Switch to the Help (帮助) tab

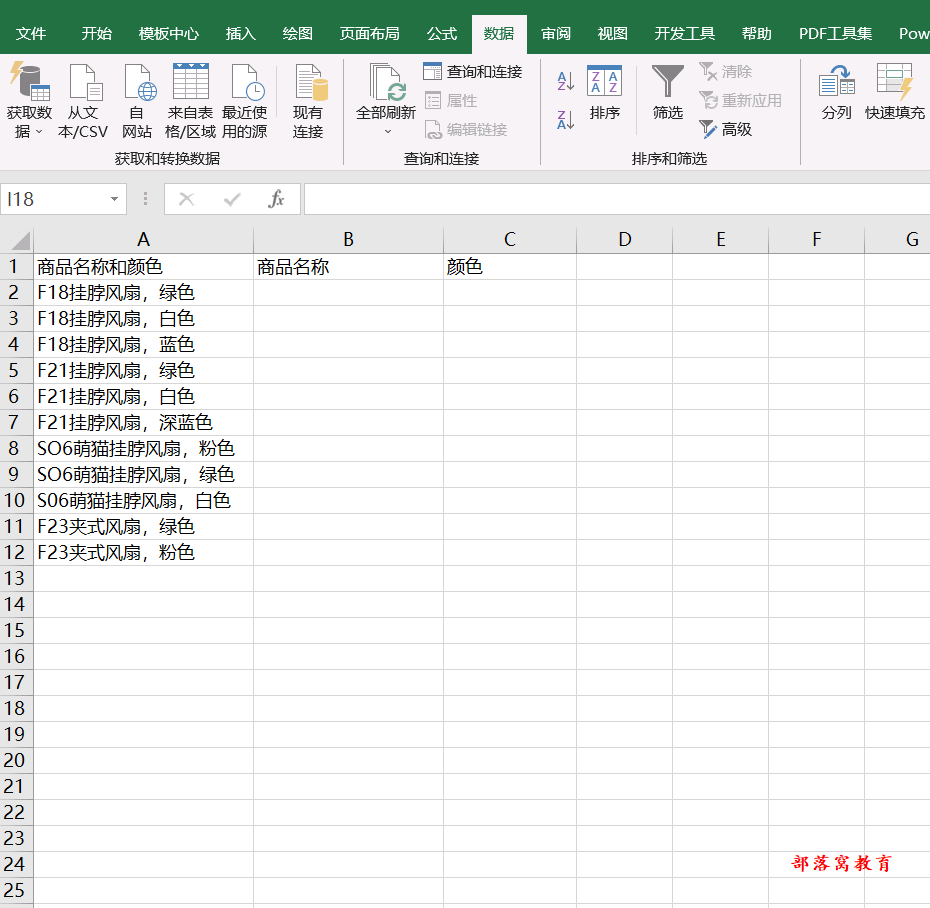(x=757, y=34)
